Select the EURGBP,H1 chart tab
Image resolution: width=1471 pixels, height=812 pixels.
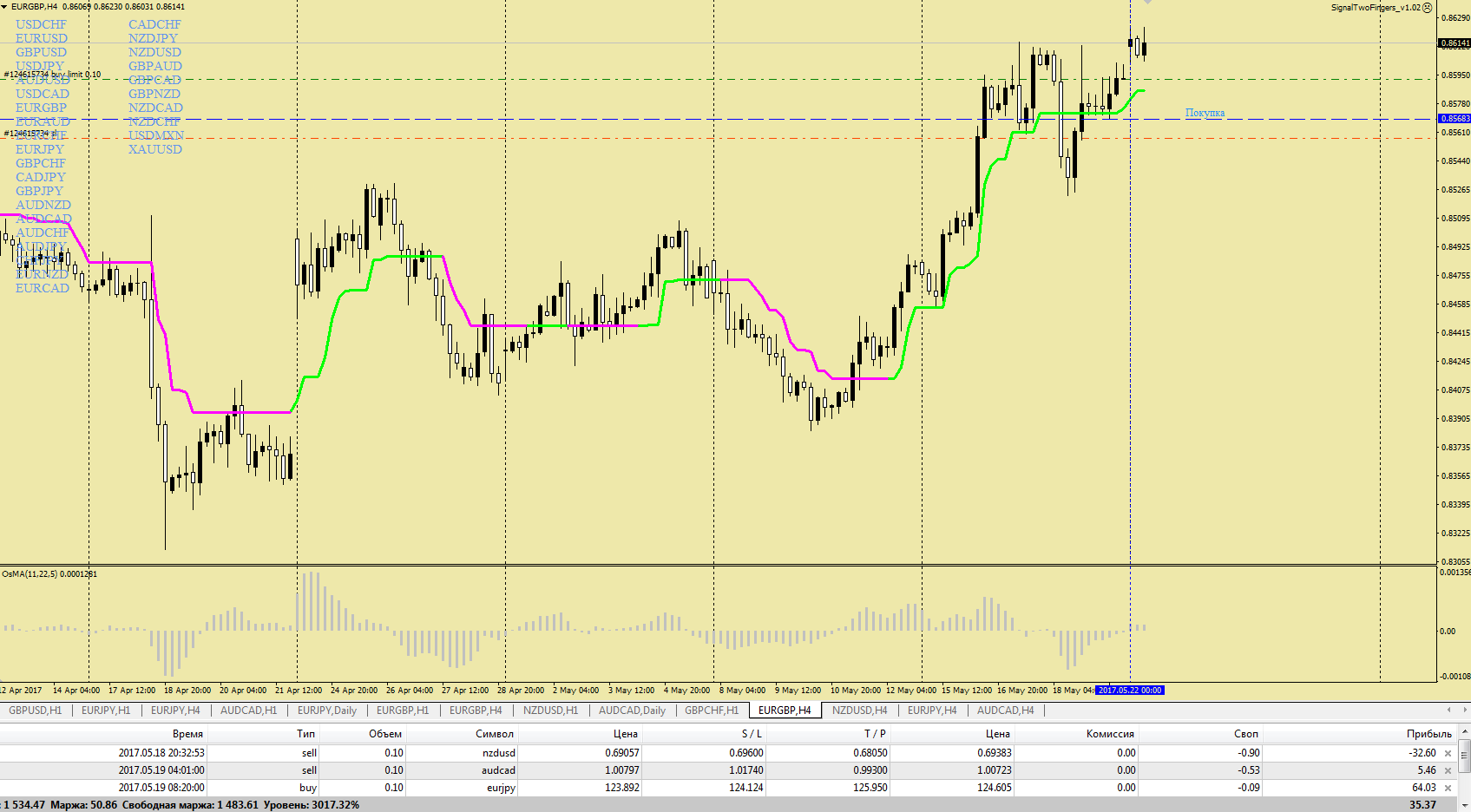pos(403,710)
